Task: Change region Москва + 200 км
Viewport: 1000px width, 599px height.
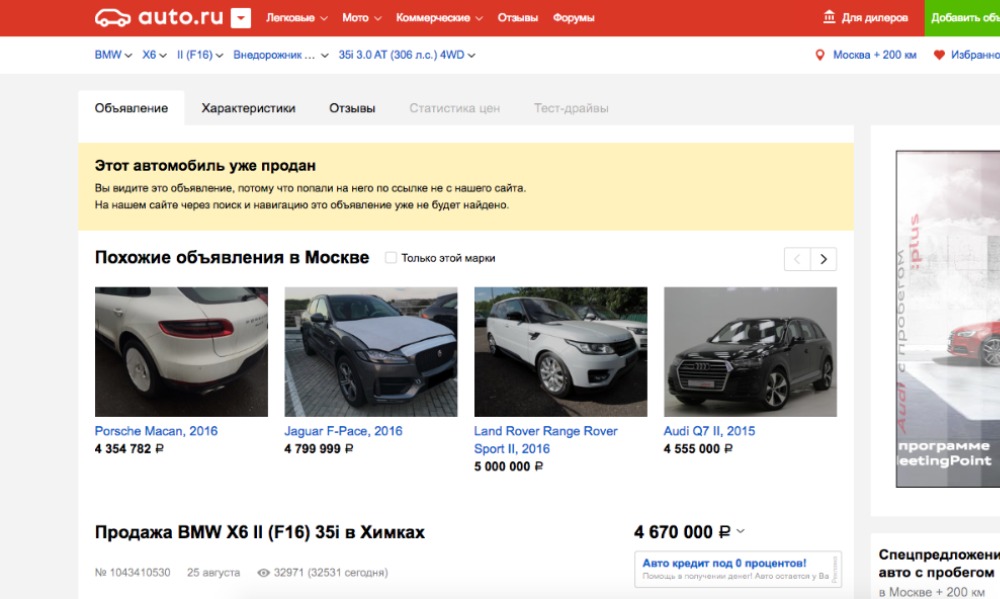Action: pyautogui.click(x=874, y=55)
